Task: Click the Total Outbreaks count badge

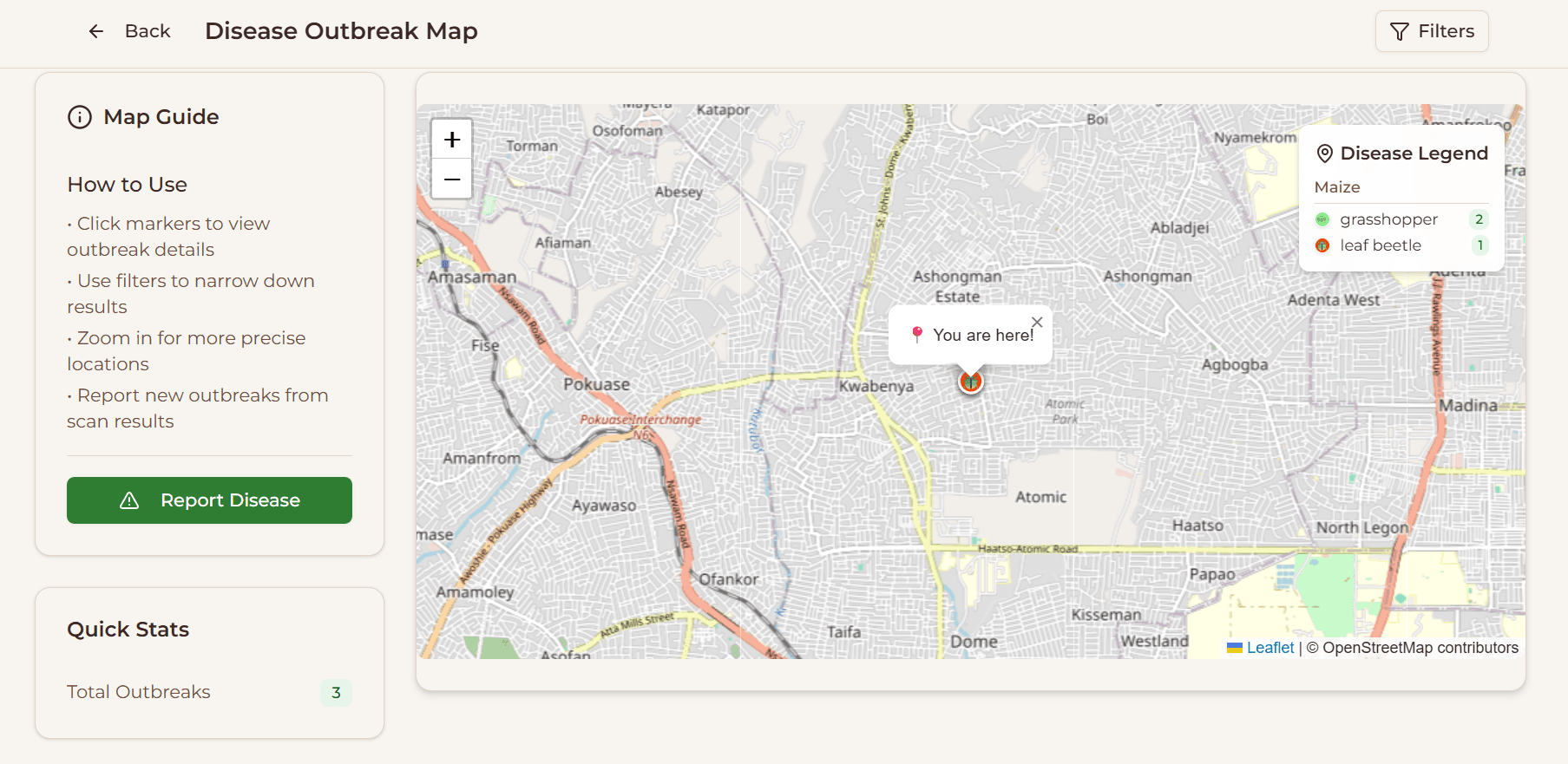Action: (336, 692)
